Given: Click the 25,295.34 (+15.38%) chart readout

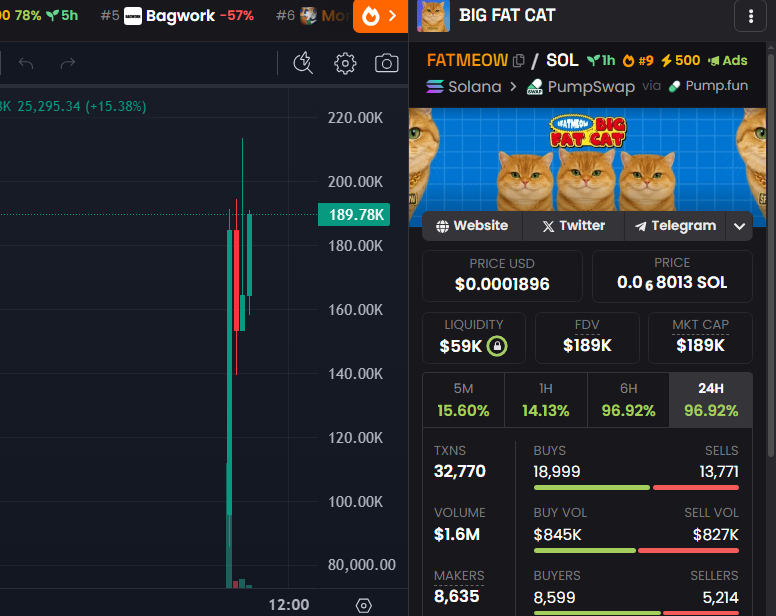Looking at the screenshot, I should pos(82,106).
